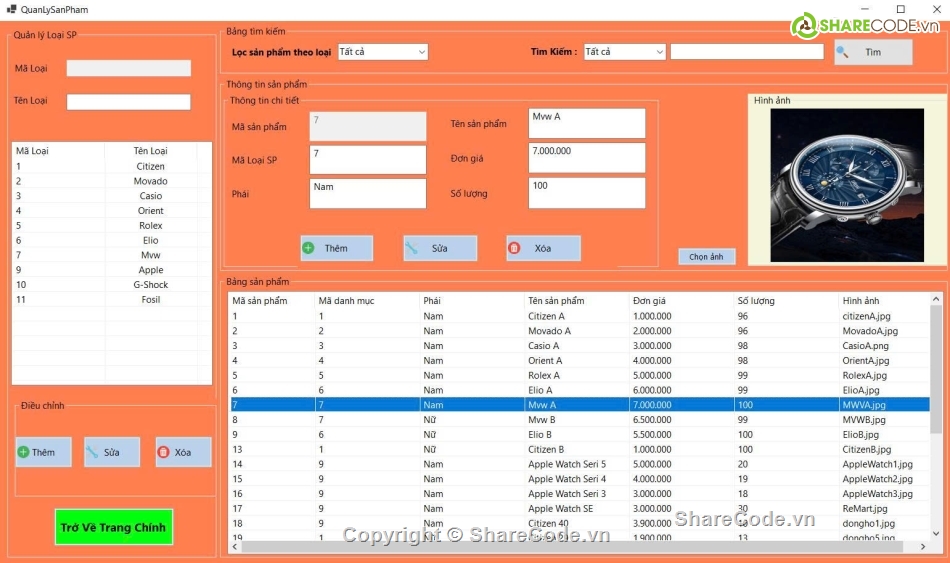
Task: Click green plus icon in product Thêm button
Action: click(308, 248)
